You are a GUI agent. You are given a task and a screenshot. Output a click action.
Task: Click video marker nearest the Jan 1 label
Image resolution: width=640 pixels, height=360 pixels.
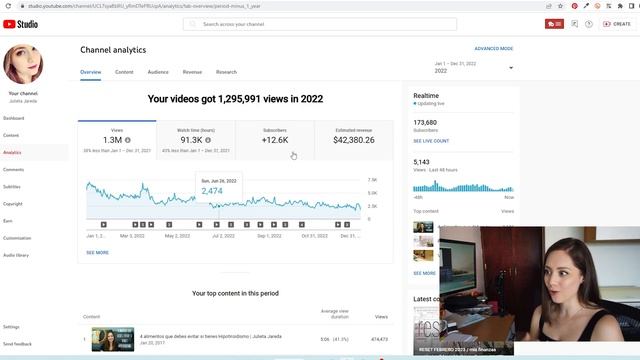click(104, 224)
